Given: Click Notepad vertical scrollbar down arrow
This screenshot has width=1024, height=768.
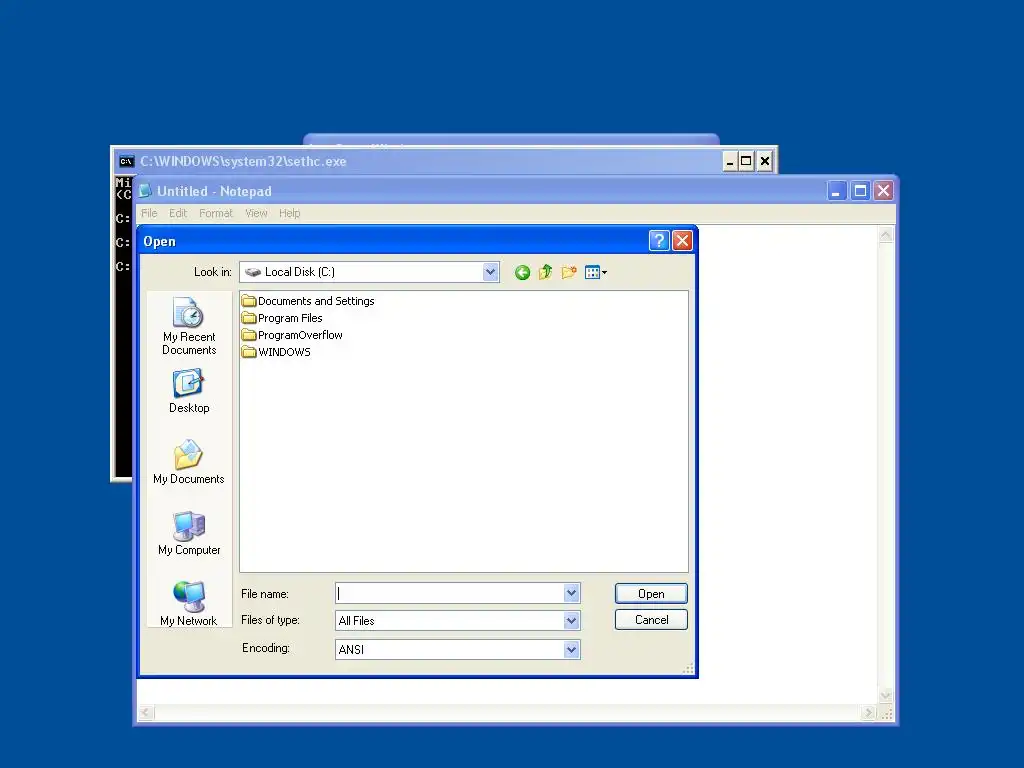Looking at the screenshot, I should (x=886, y=696).
